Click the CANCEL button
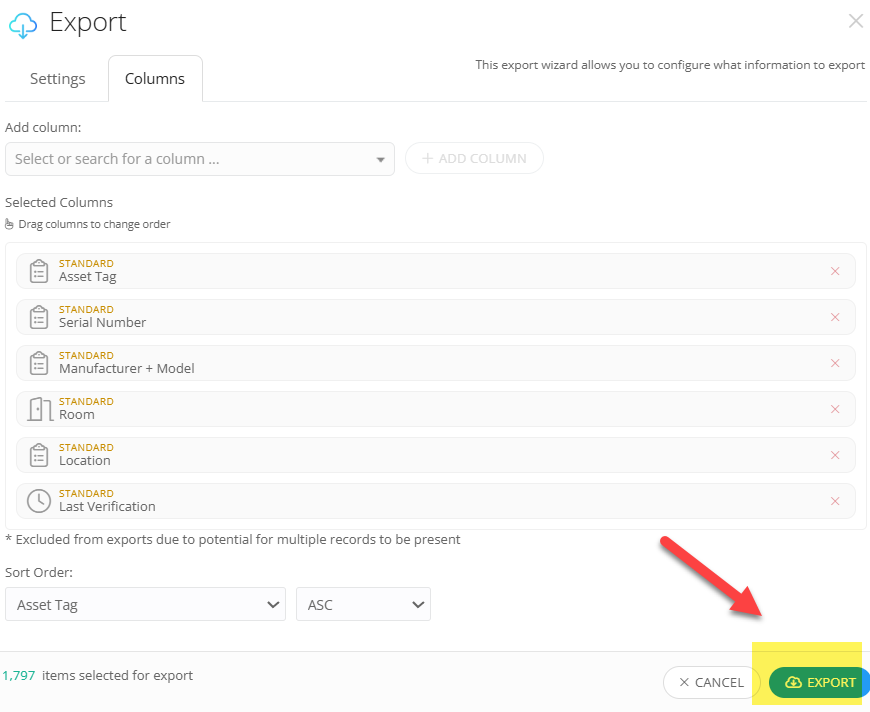 [x=711, y=682]
